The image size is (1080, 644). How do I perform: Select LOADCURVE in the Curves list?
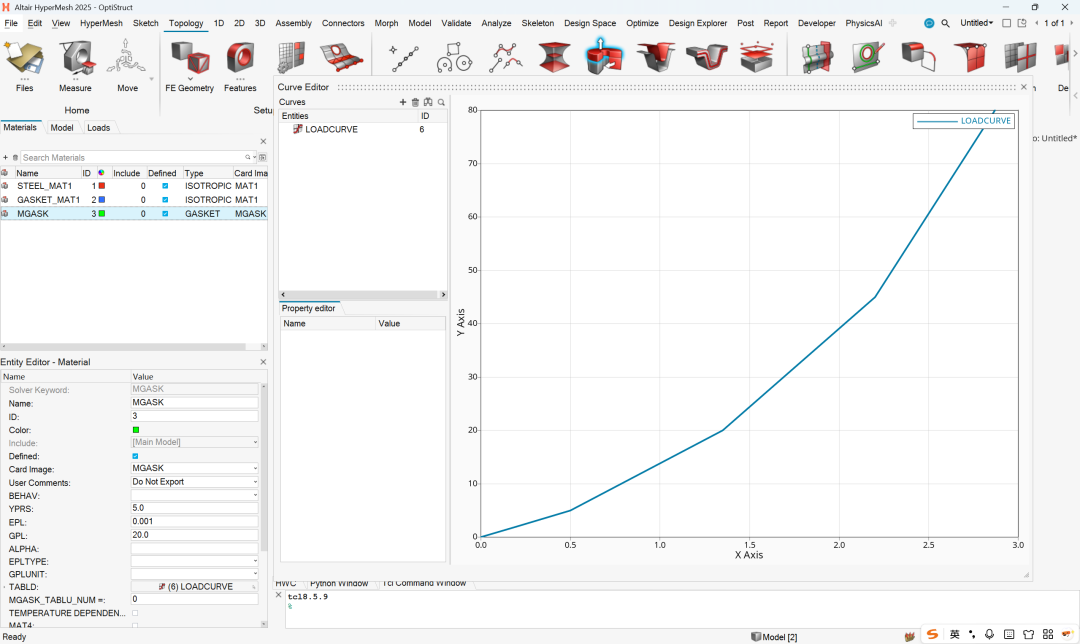[330, 130]
